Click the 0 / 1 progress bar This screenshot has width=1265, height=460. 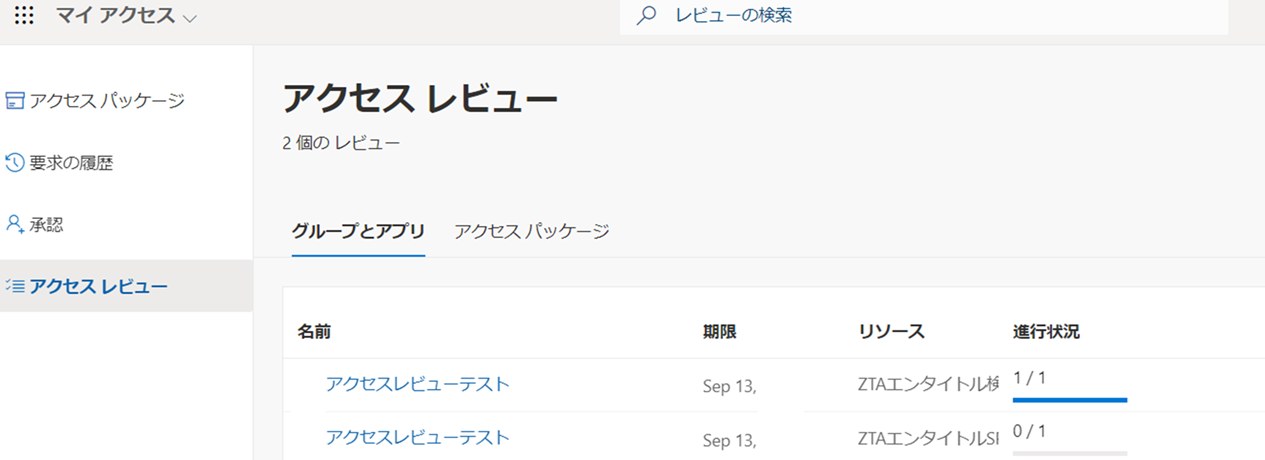coord(1070,452)
